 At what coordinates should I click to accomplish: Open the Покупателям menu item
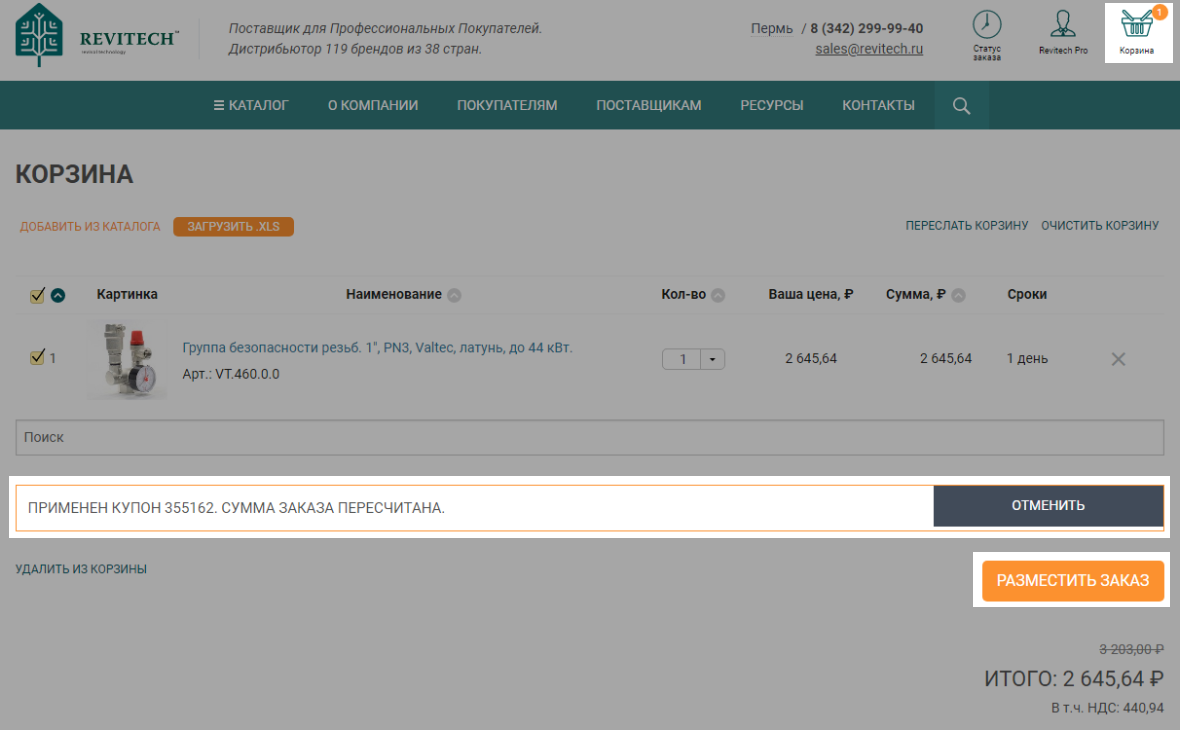pos(507,105)
